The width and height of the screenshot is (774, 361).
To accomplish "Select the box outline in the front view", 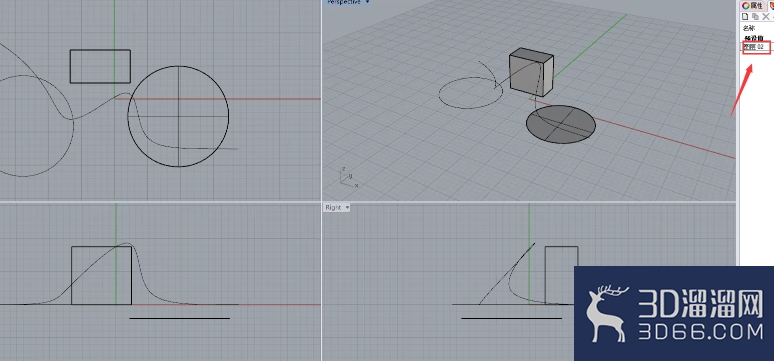I will click(101, 276).
